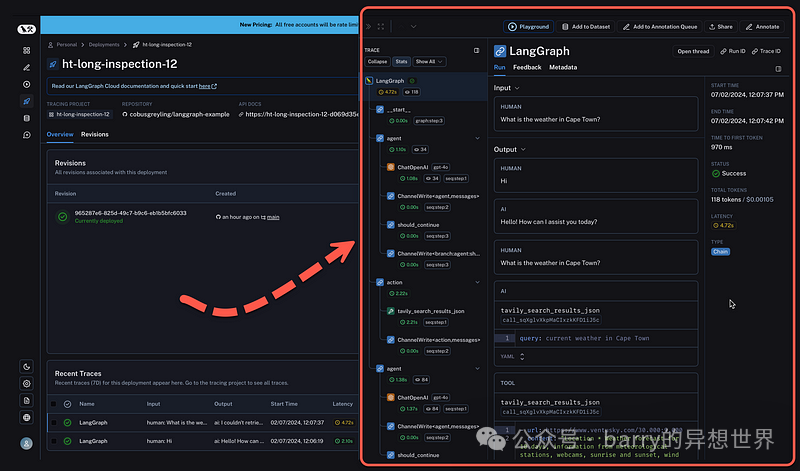Copy the Run ID
Viewport: 800px width, 471px height.
click(733, 51)
